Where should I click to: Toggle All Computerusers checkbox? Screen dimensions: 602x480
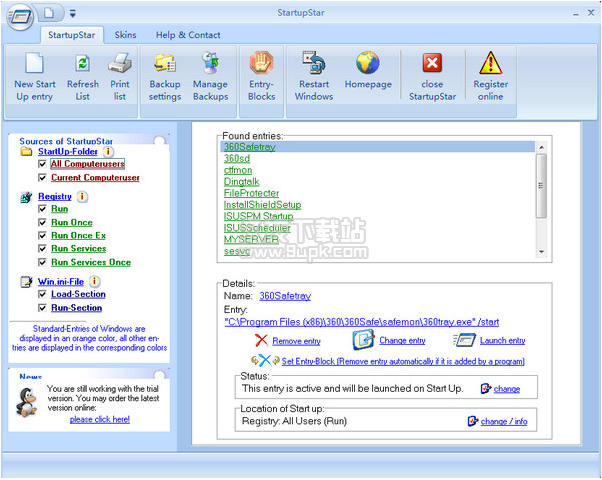pyautogui.click(x=42, y=164)
